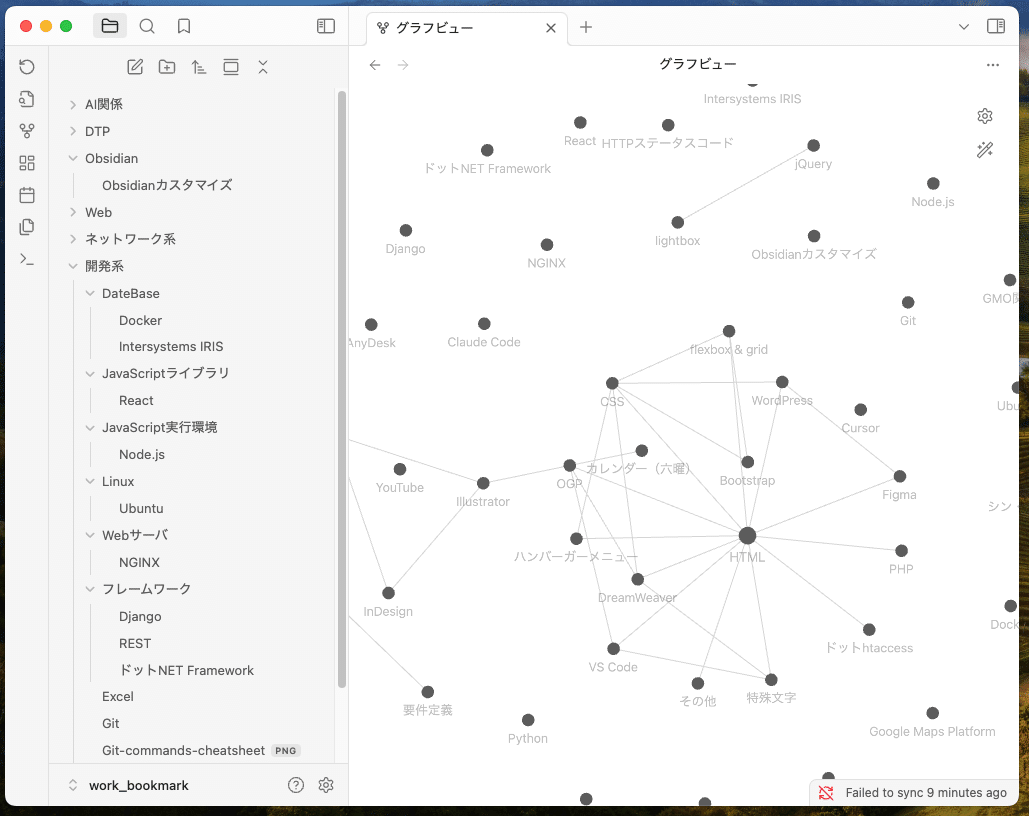Open the Obsidianカスタマイズ note in explorer
Screen dimensions: 1029x816
[x=167, y=185]
